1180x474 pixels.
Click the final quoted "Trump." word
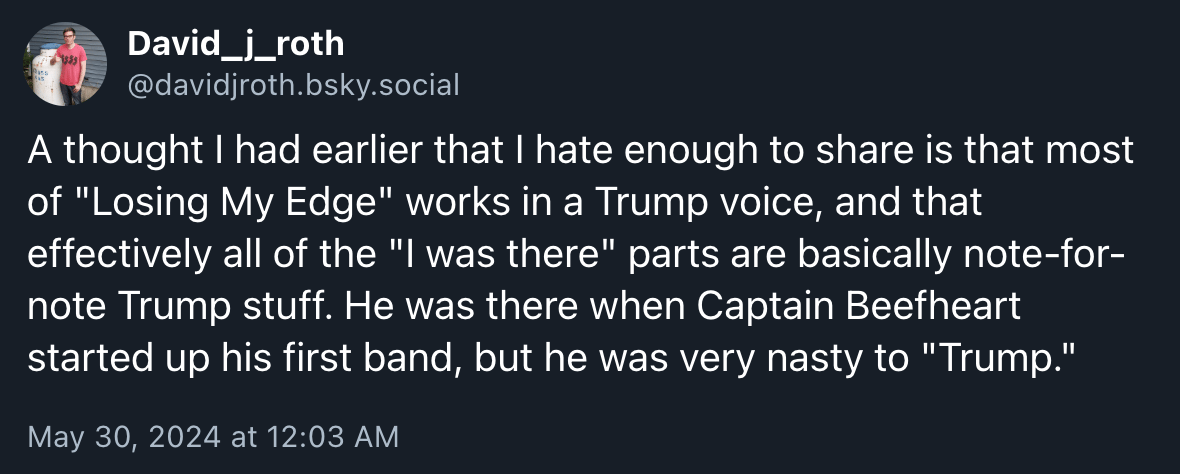[x=999, y=359]
